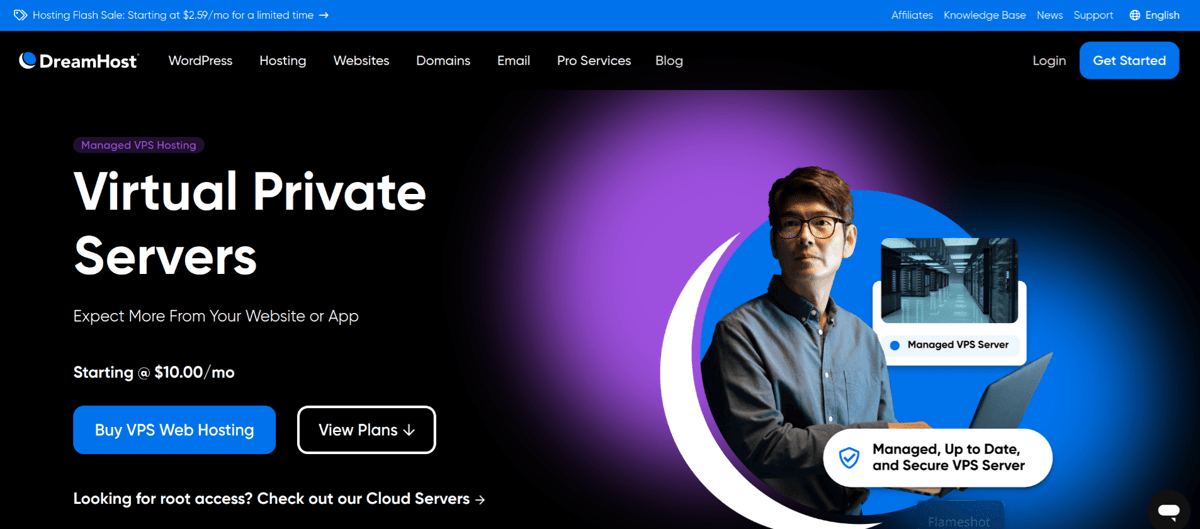
Task: Click the Virtual Private Servers heading
Action: 250,223
